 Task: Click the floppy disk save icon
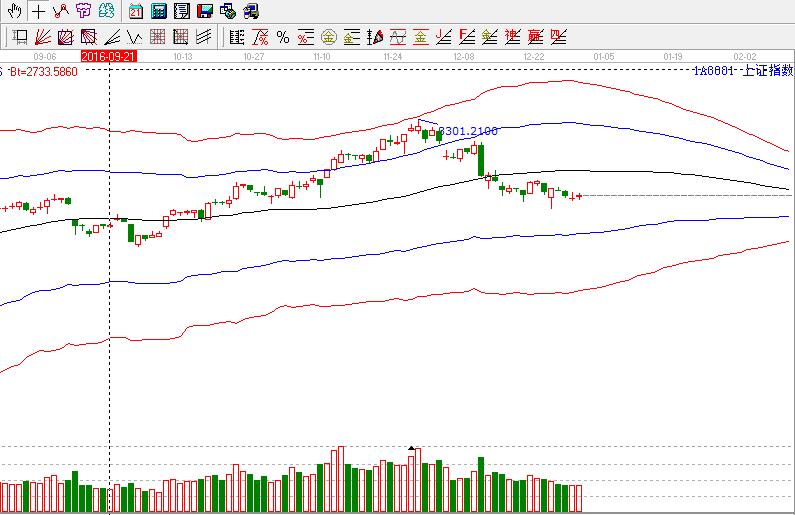(204, 12)
